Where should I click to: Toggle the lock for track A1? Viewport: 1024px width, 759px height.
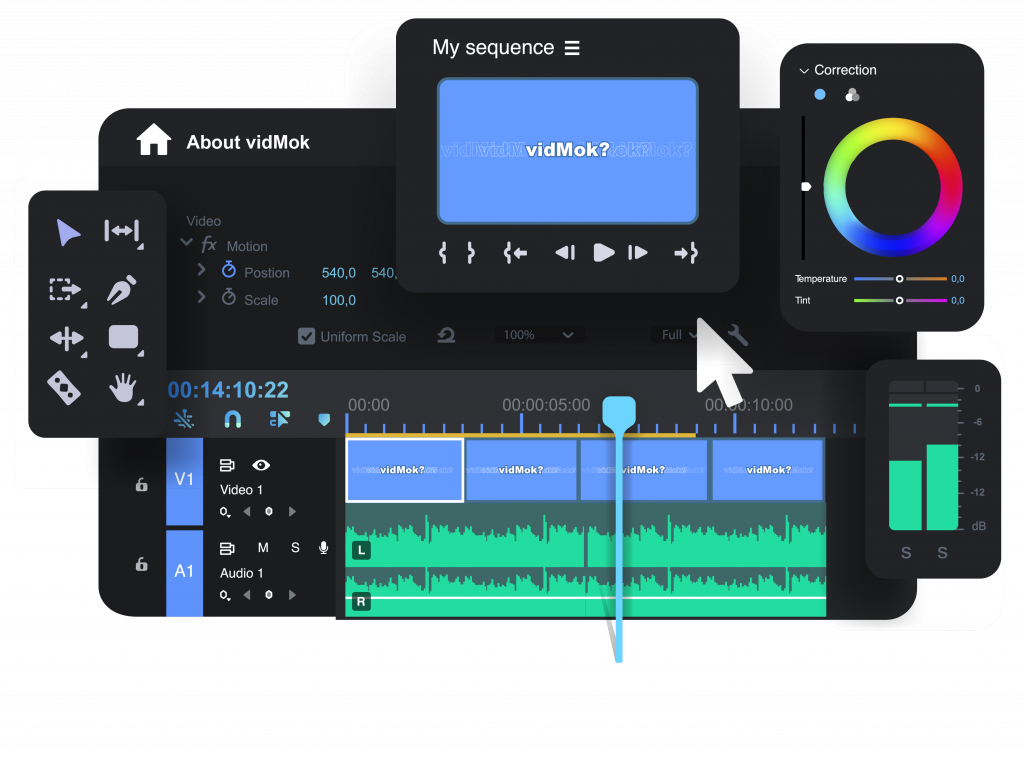tap(141, 563)
